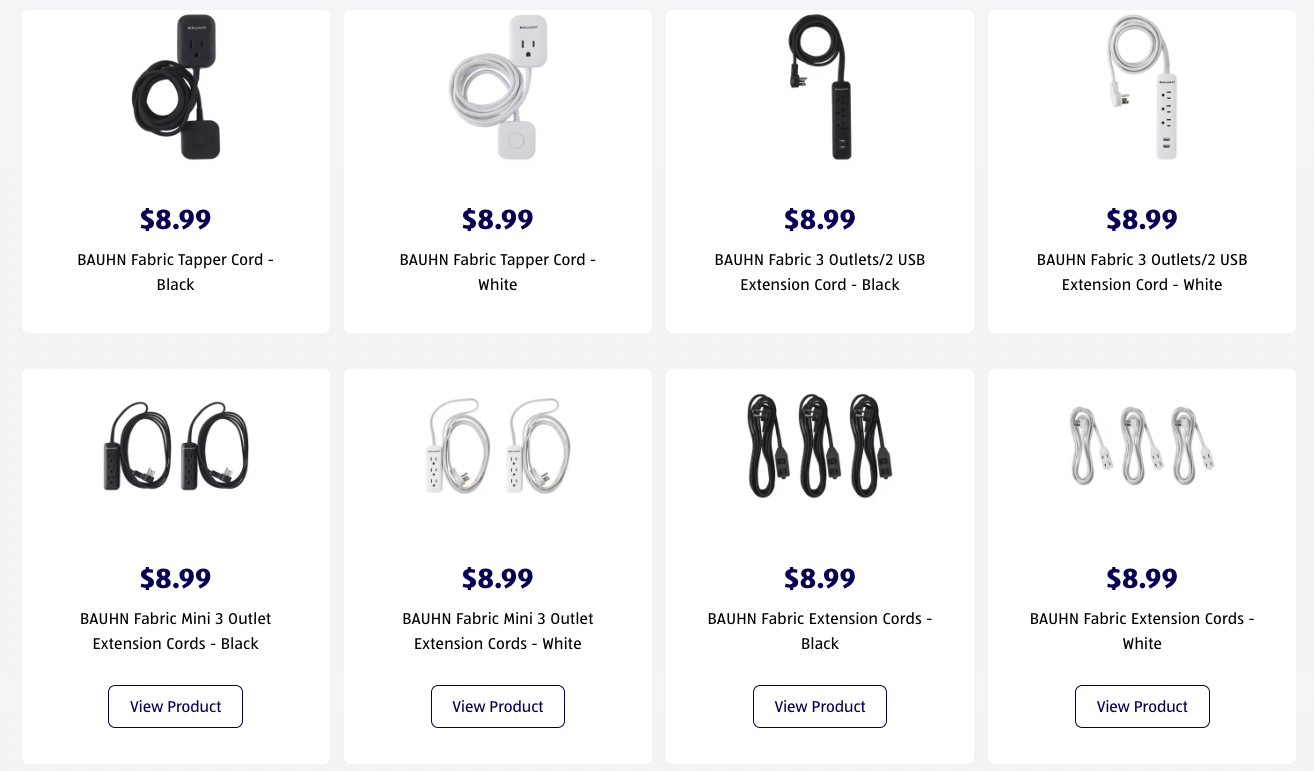1314x771 pixels.
Task: Select white Mini 3 Outlet cords image
Action: tap(497, 446)
